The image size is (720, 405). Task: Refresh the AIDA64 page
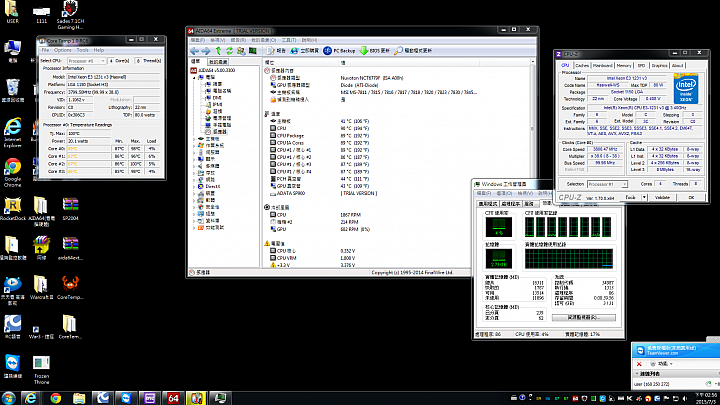[229, 51]
